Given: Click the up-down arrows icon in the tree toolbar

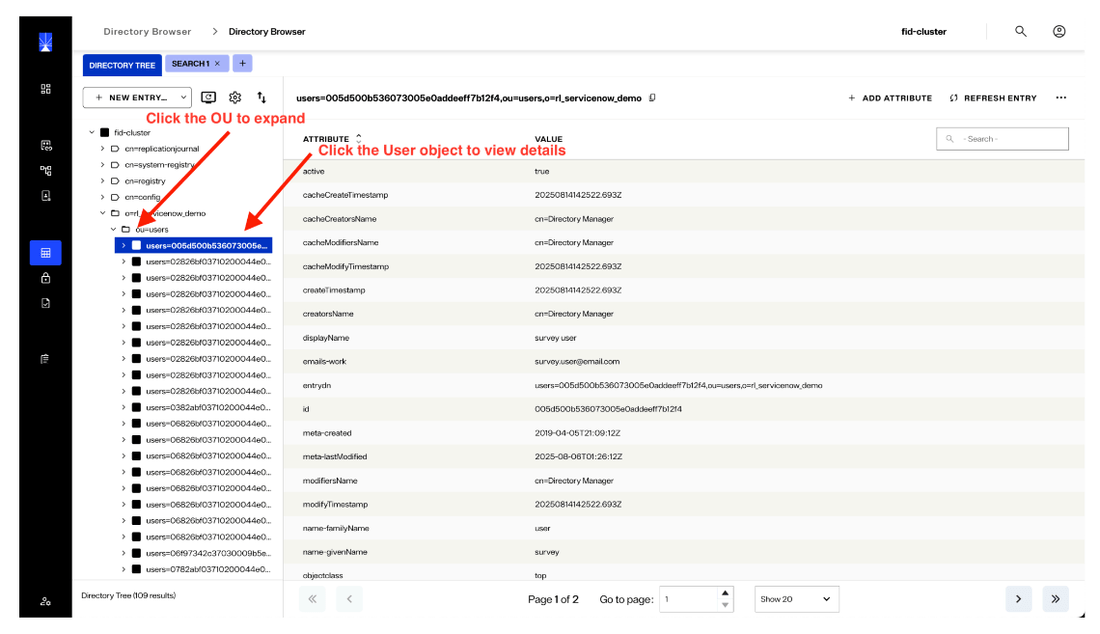Looking at the screenshot, I should [x=262, y=97].
